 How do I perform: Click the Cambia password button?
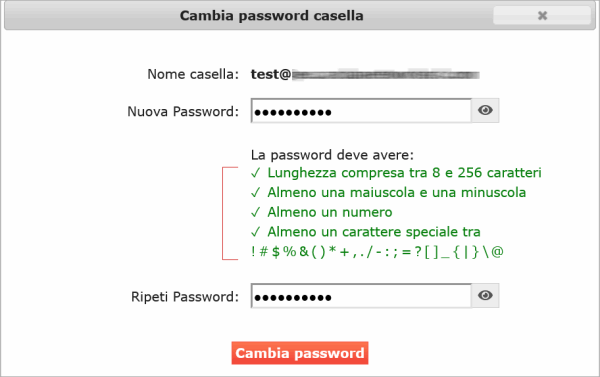[x=300, y=353]
